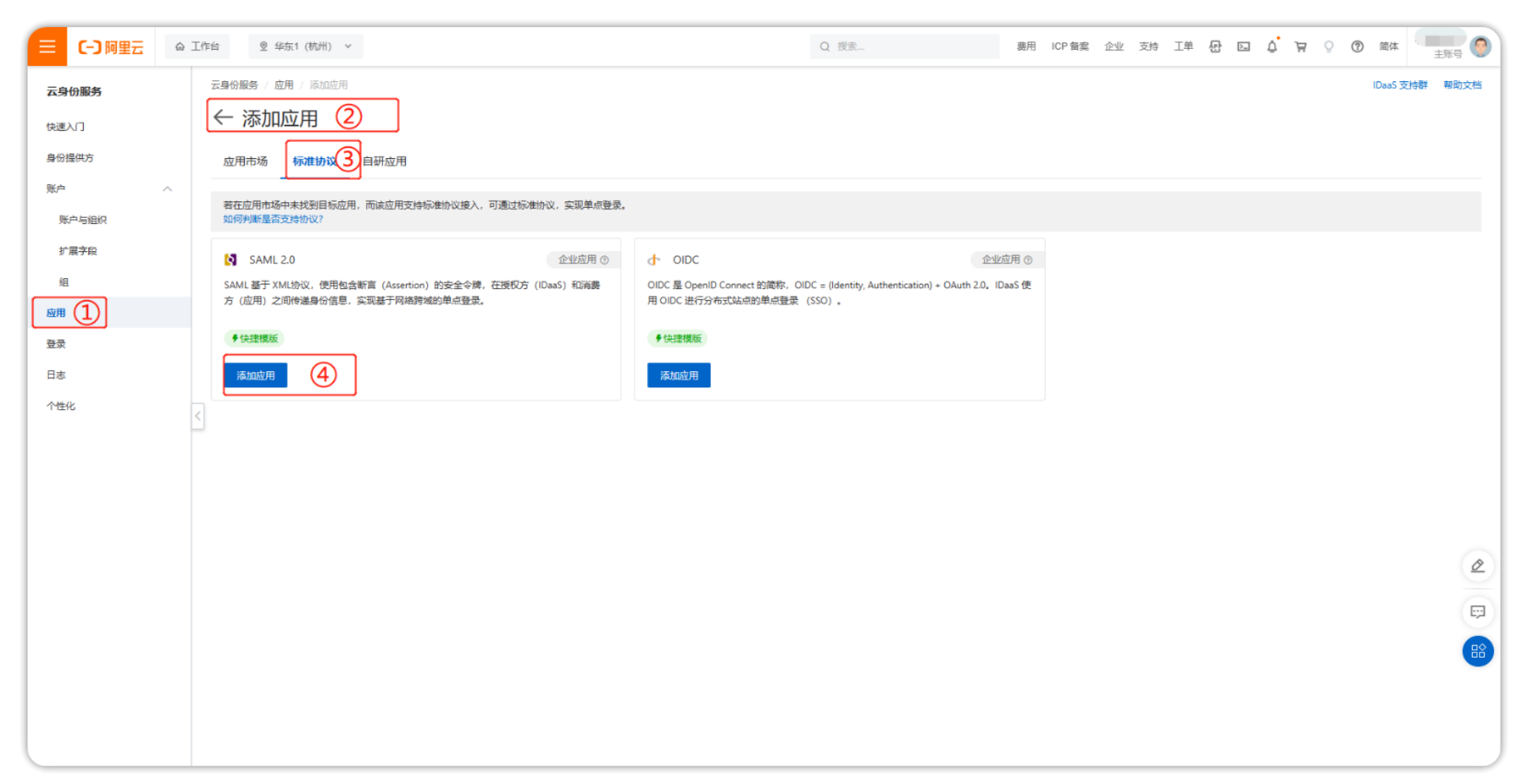This screenshot has width=1528, height=784.
Task: Click the edit pencil floating icon
Action: pos(1478,566)
